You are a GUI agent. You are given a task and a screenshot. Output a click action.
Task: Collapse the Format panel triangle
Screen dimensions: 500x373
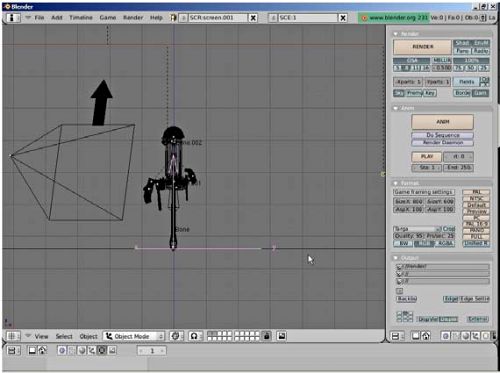(x=396, y=183)
